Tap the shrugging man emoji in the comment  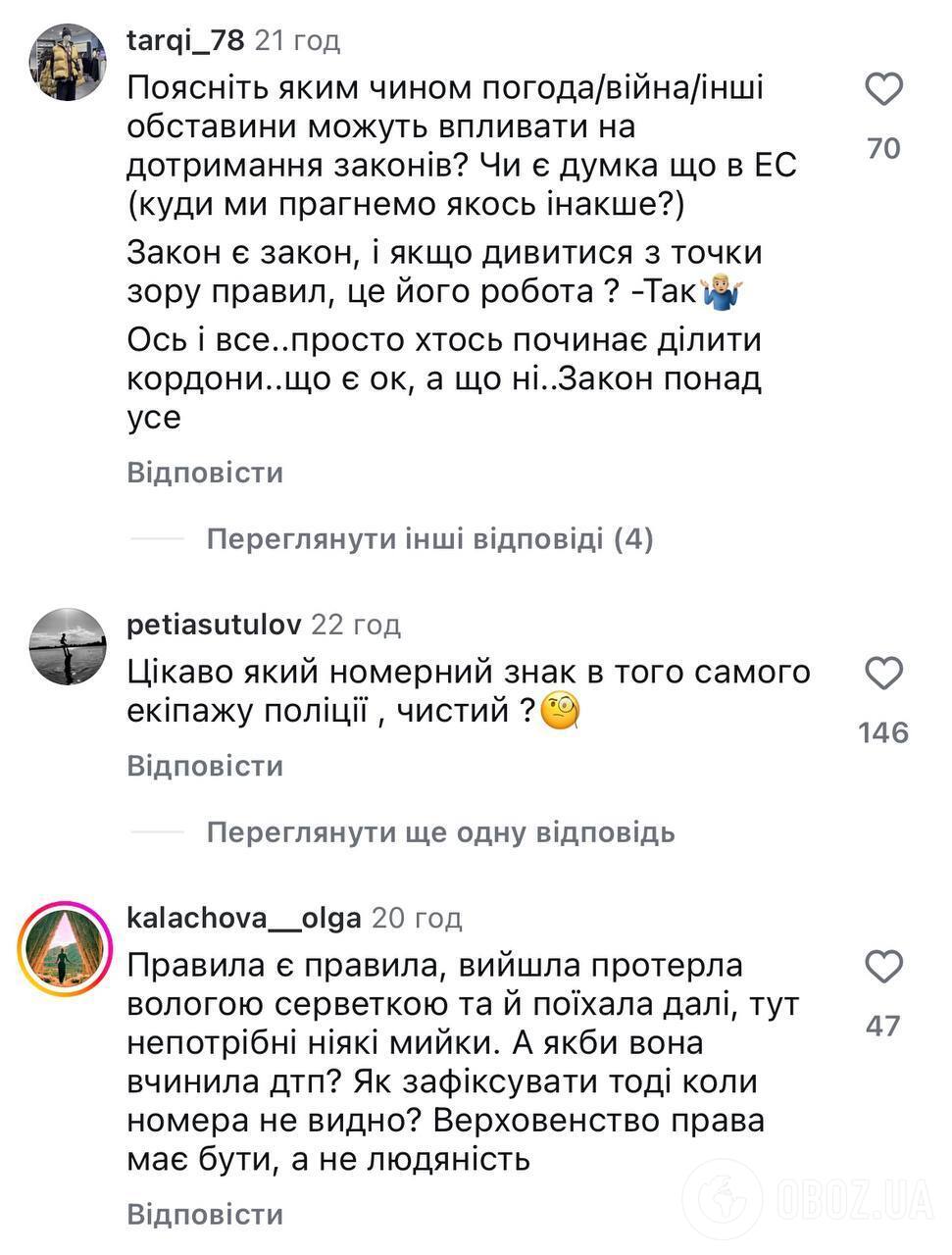[x=723, y=291]
